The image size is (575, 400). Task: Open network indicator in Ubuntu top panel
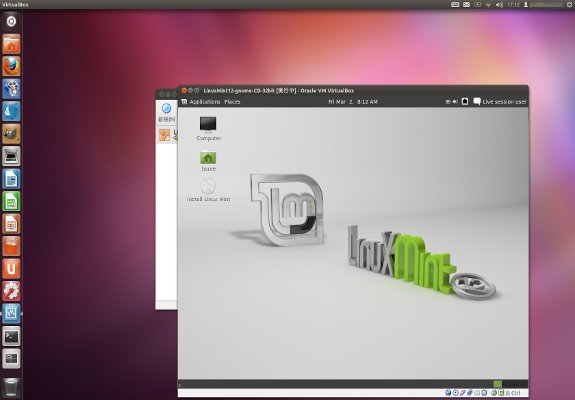(x=488, y=4)
